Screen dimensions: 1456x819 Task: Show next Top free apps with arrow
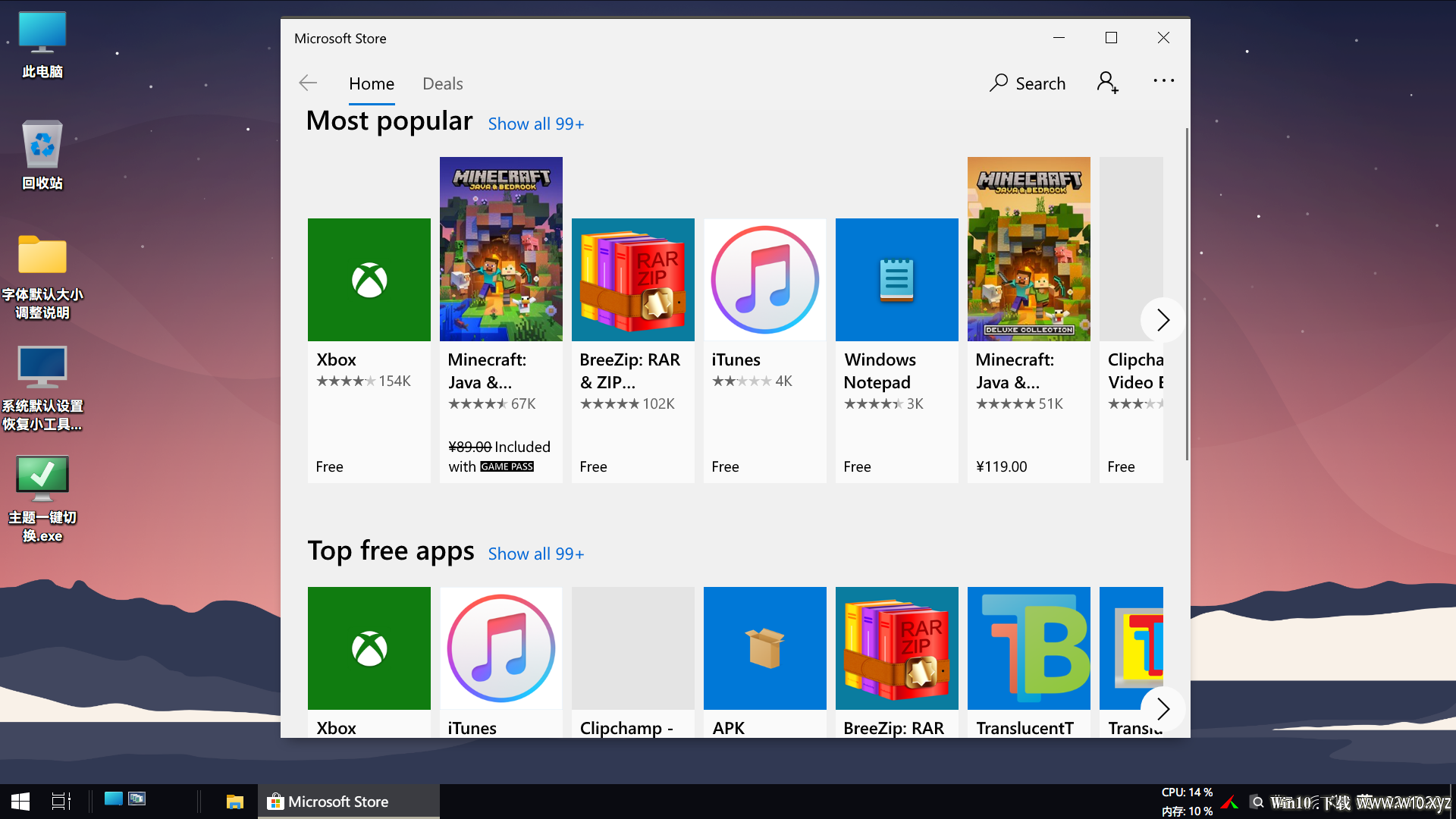click(1163, 709)
